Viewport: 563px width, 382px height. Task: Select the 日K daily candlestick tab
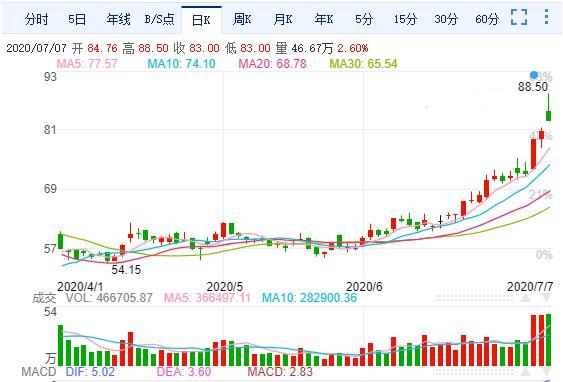coord(201,20)
